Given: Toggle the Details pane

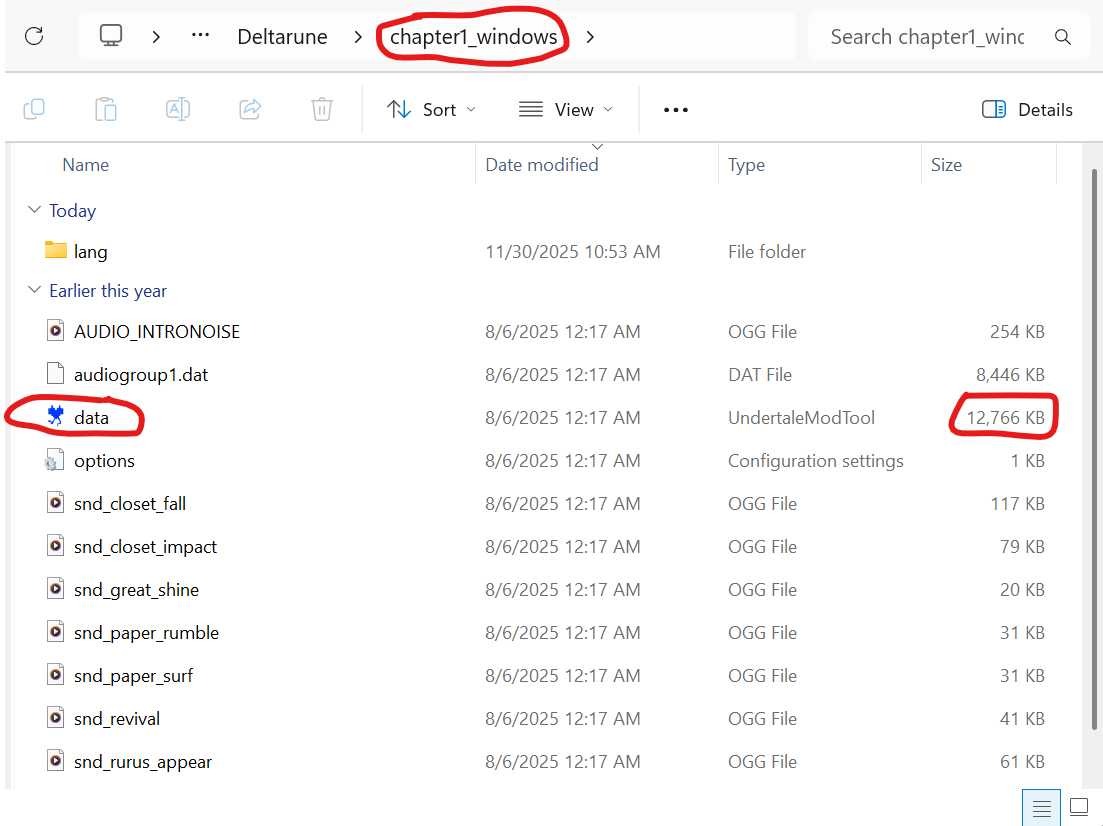Looking at the screenshot, I should [x=1027, y=110].
